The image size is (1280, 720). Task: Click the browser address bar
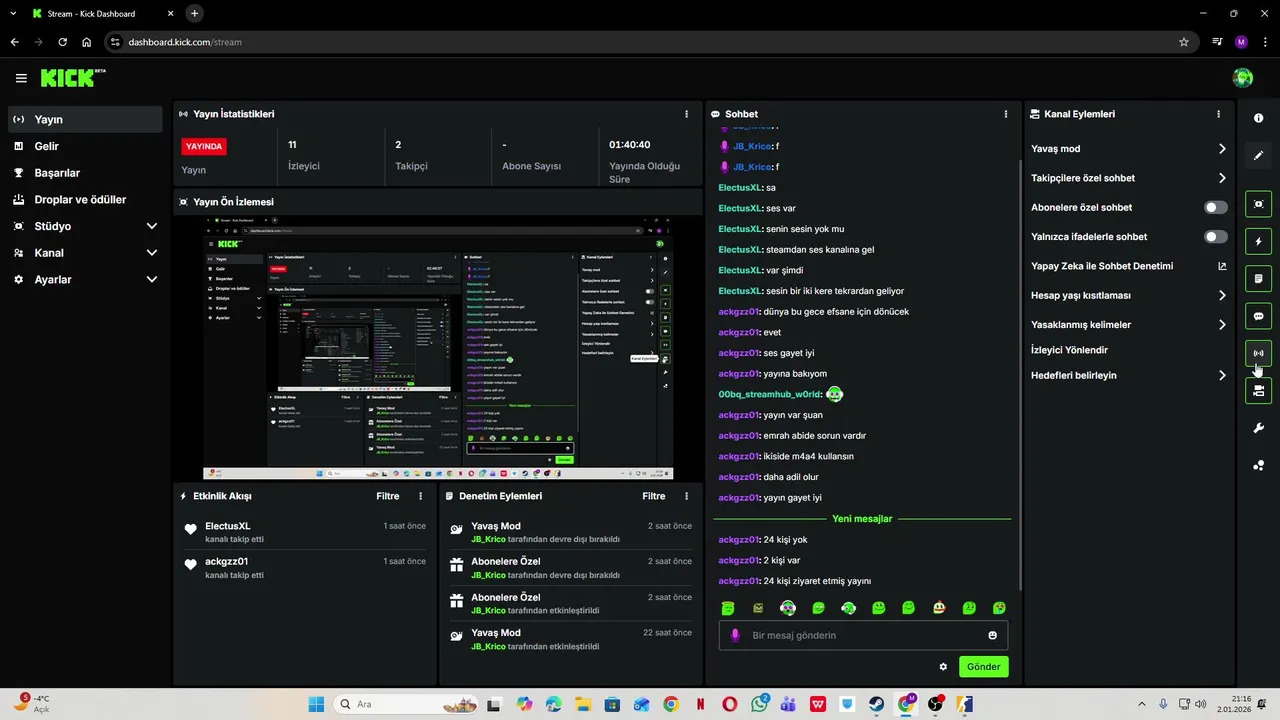[650, 42]
